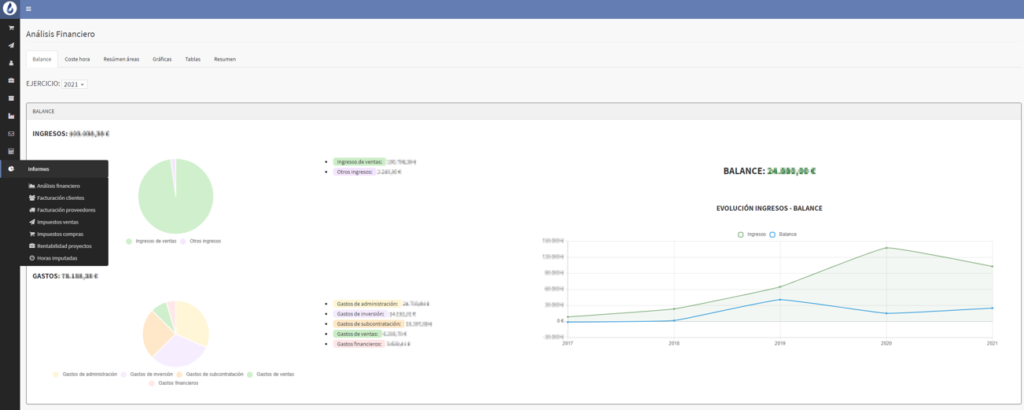Open the shopping cart sidebar icon
Image resolution: width=1024 pixels, height=410 pixels.
11,28
